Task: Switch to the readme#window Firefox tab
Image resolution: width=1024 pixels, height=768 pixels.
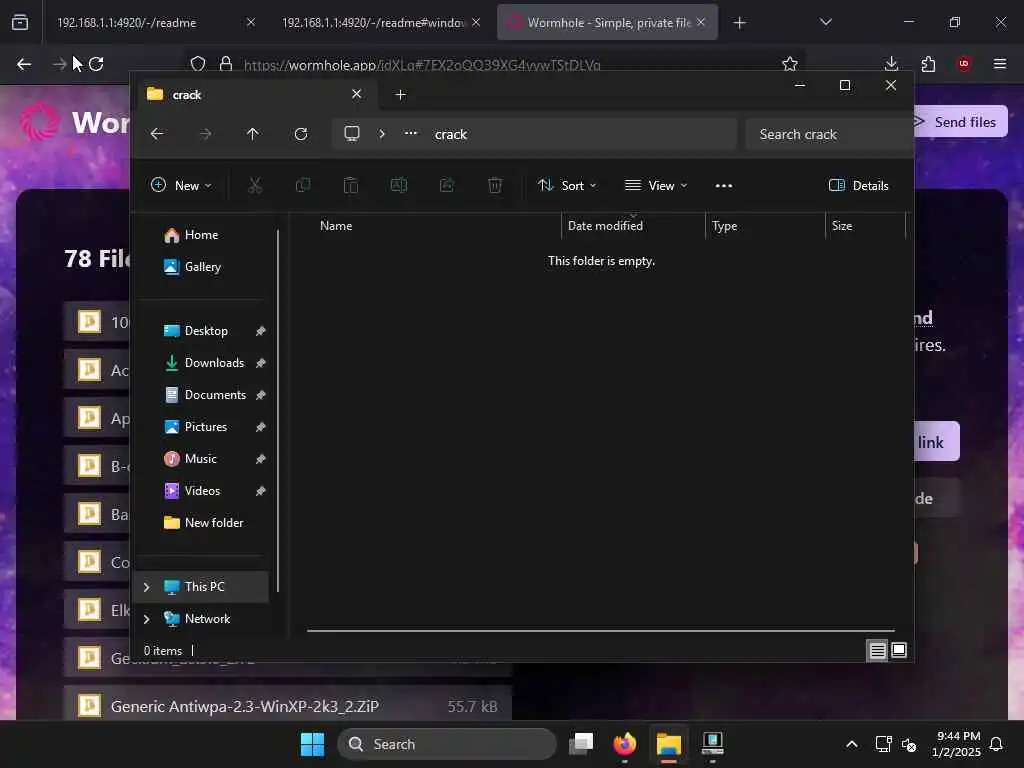Action: [x=373, y=22]
